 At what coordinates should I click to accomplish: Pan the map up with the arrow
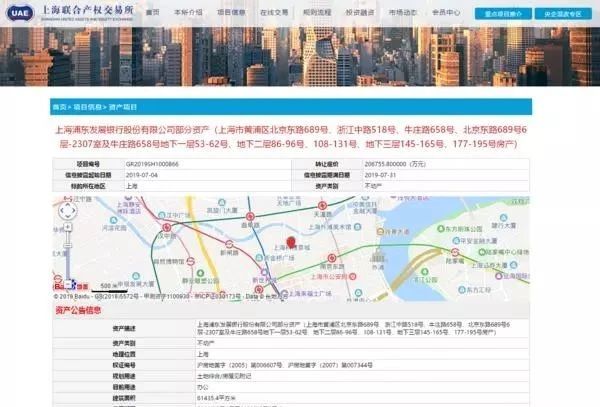point(68,205)
